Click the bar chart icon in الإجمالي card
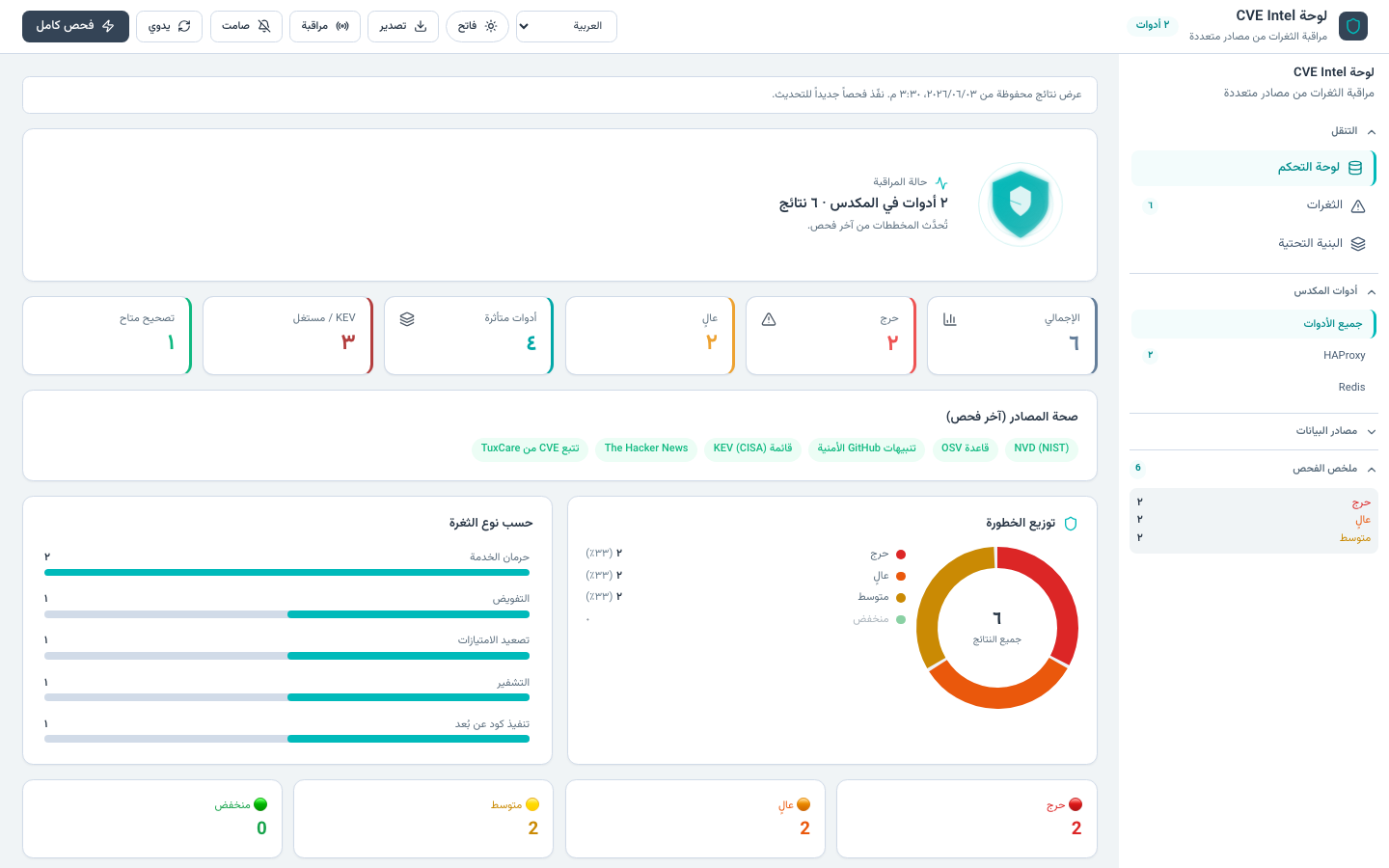 pyautogui.click(x=950, y=319)
